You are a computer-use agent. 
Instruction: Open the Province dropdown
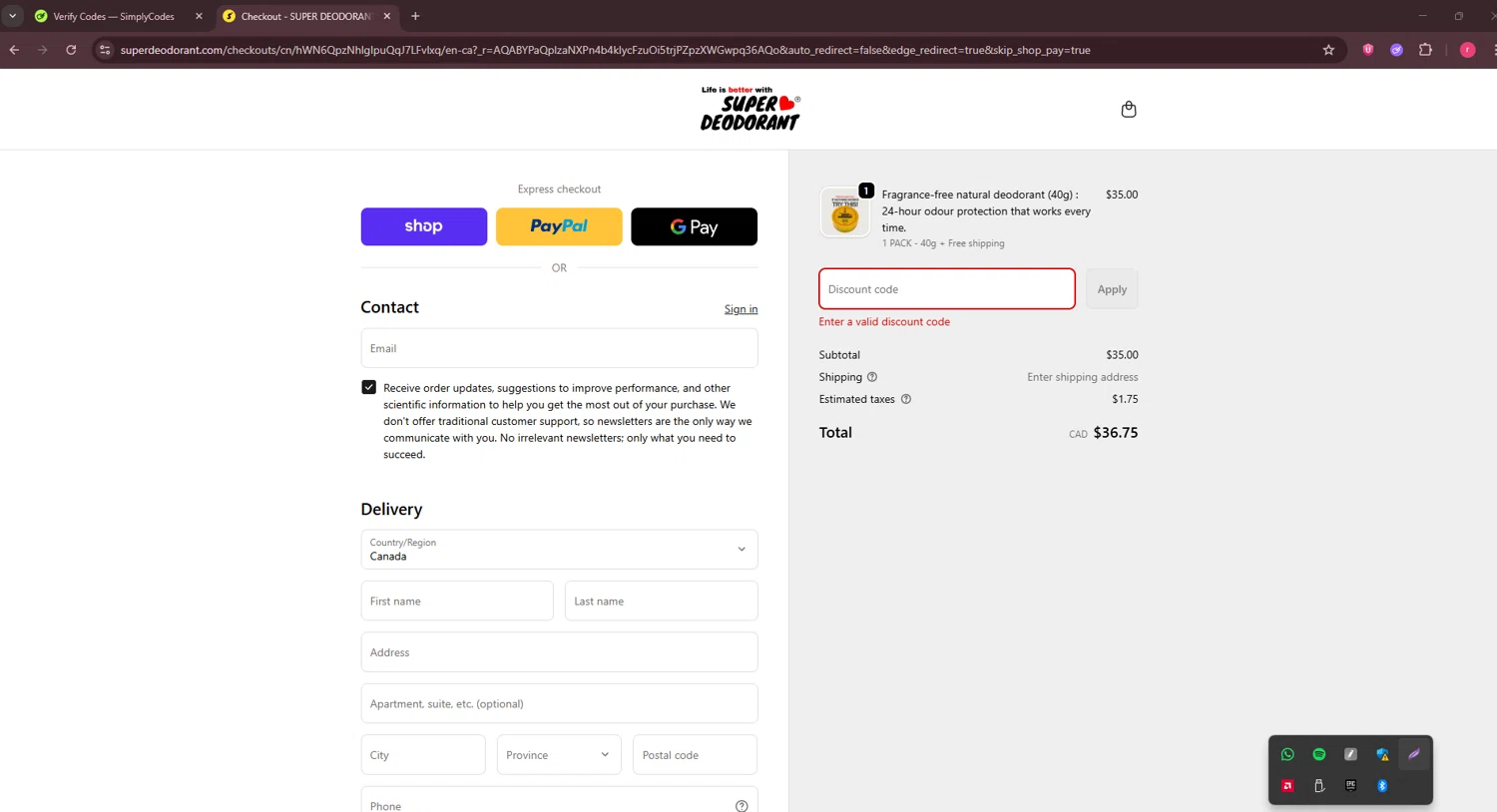click(x=559, y=755)
